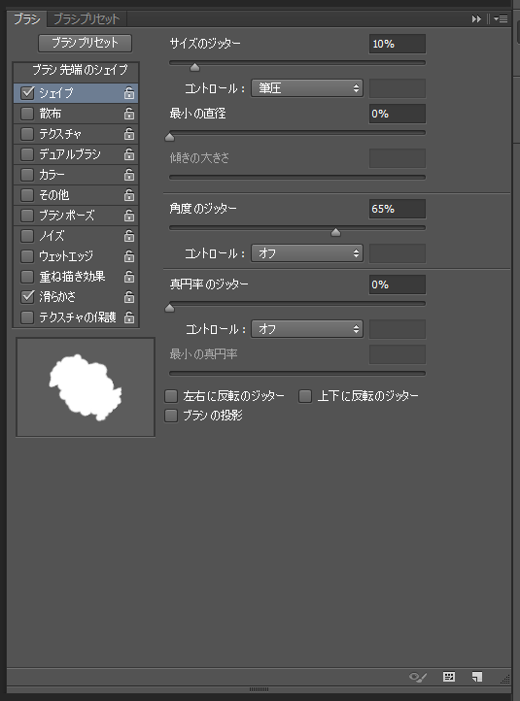Enable the カラー checkbox
The width and height of the screenshot is (520, 701).
(x=27, y=174)
